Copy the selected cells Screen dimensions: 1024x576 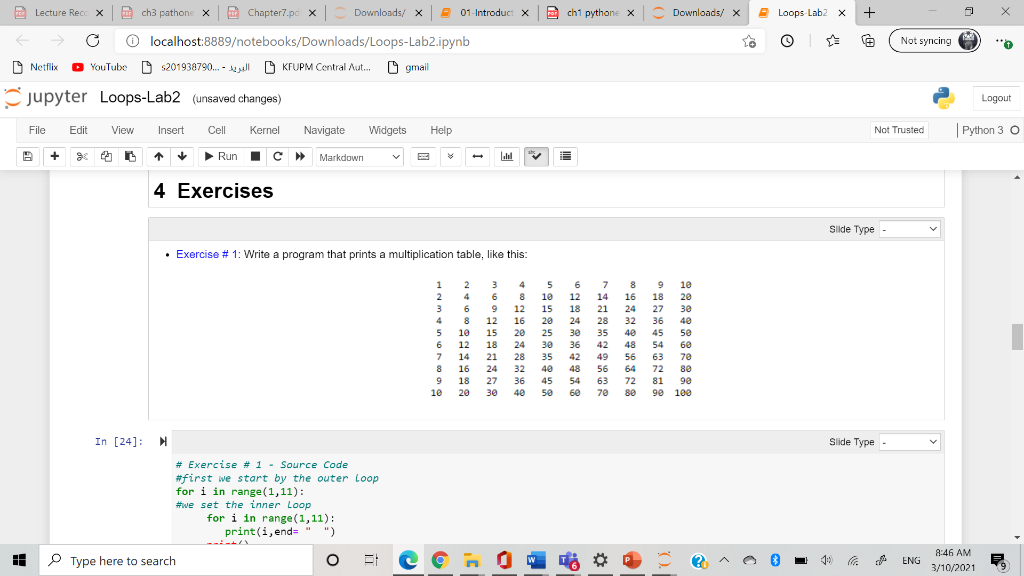(x=108, y=157)
